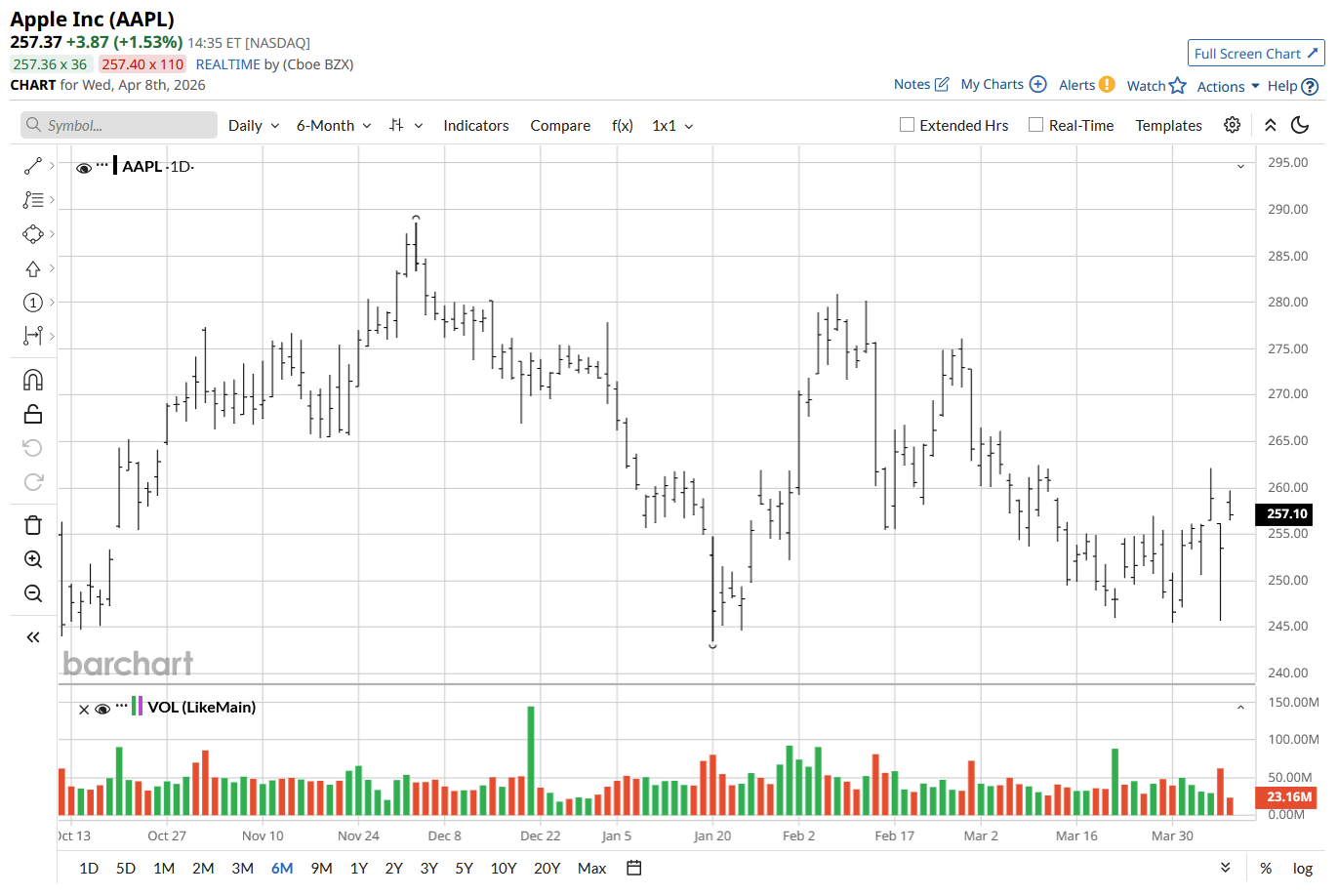Click the AAPL series black color swatch

point(115,165)
